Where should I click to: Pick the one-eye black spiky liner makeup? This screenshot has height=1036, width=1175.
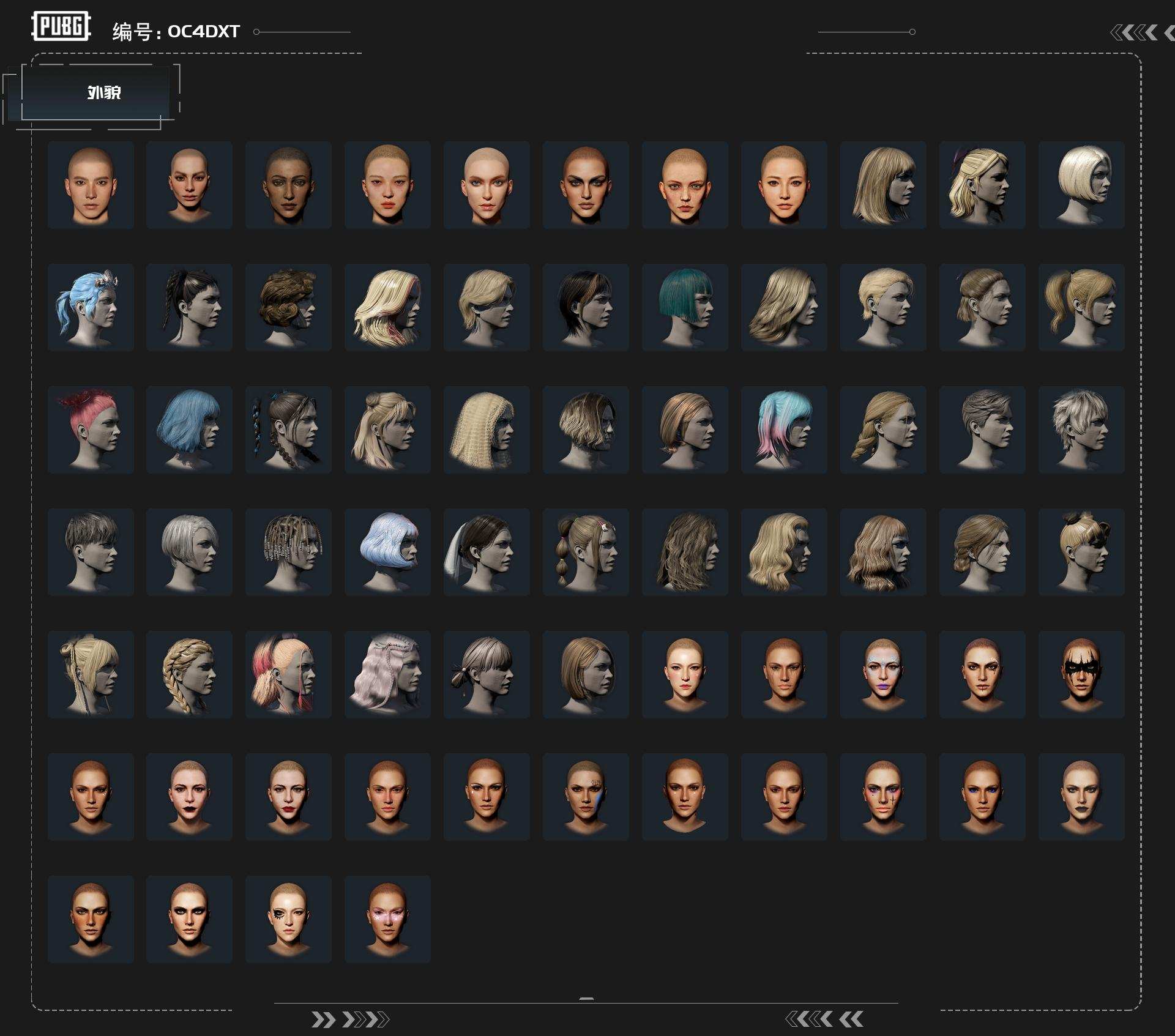(288, 919)
